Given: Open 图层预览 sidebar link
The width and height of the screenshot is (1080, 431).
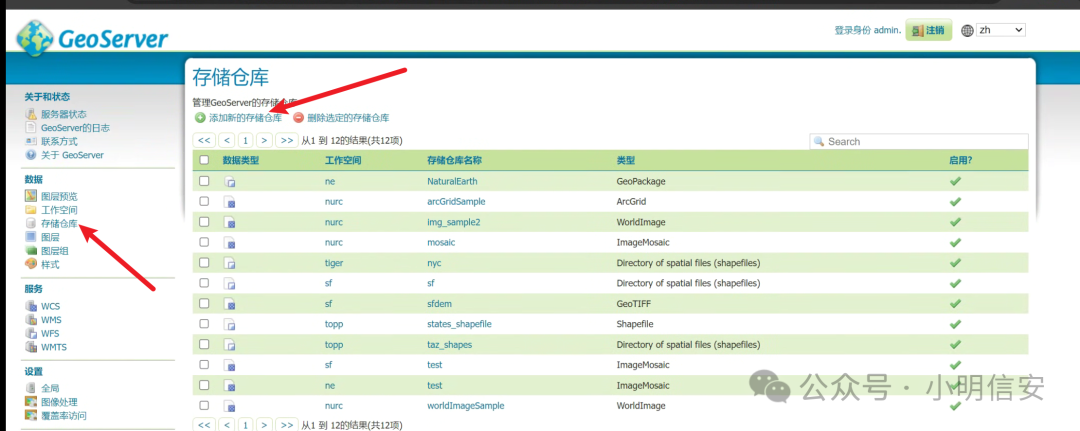Looking at the screenshot, I should pos(59,196).
